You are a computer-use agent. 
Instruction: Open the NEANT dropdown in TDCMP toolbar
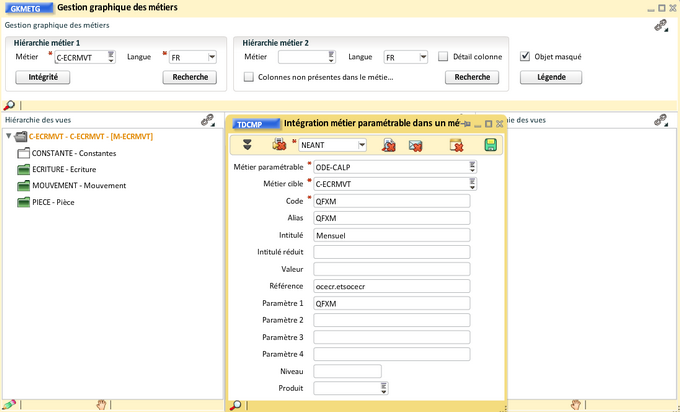tap(361, 145)
